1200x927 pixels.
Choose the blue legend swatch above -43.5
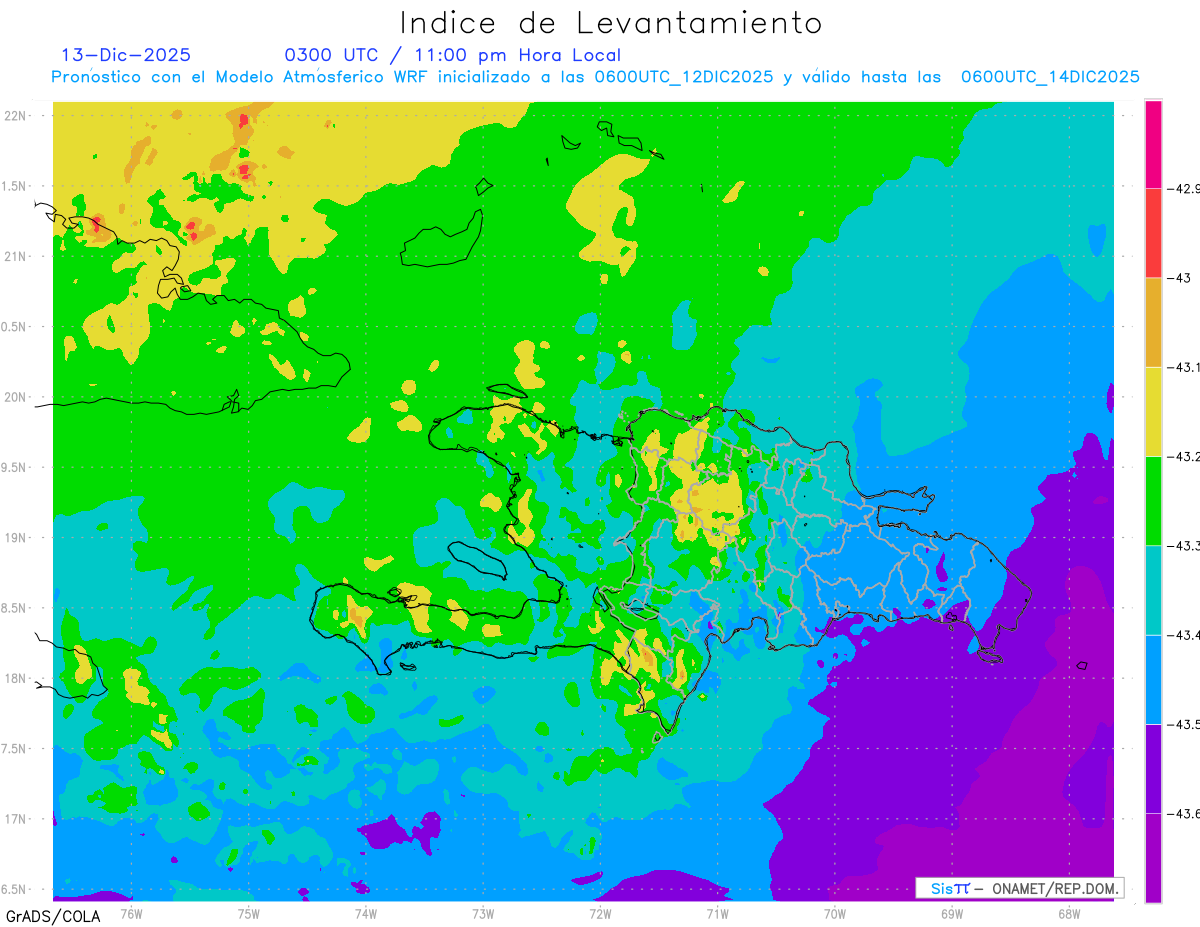(x=1153, y=679)
